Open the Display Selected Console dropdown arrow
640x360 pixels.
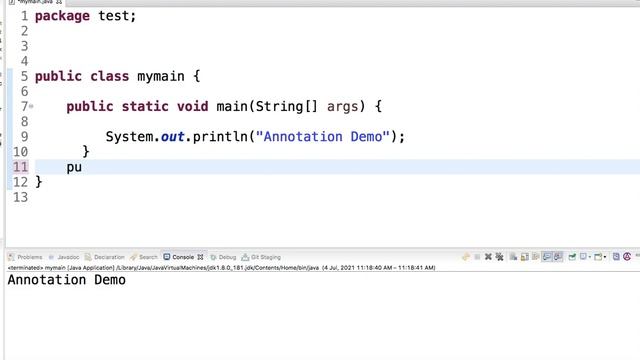tap(590, 257)
